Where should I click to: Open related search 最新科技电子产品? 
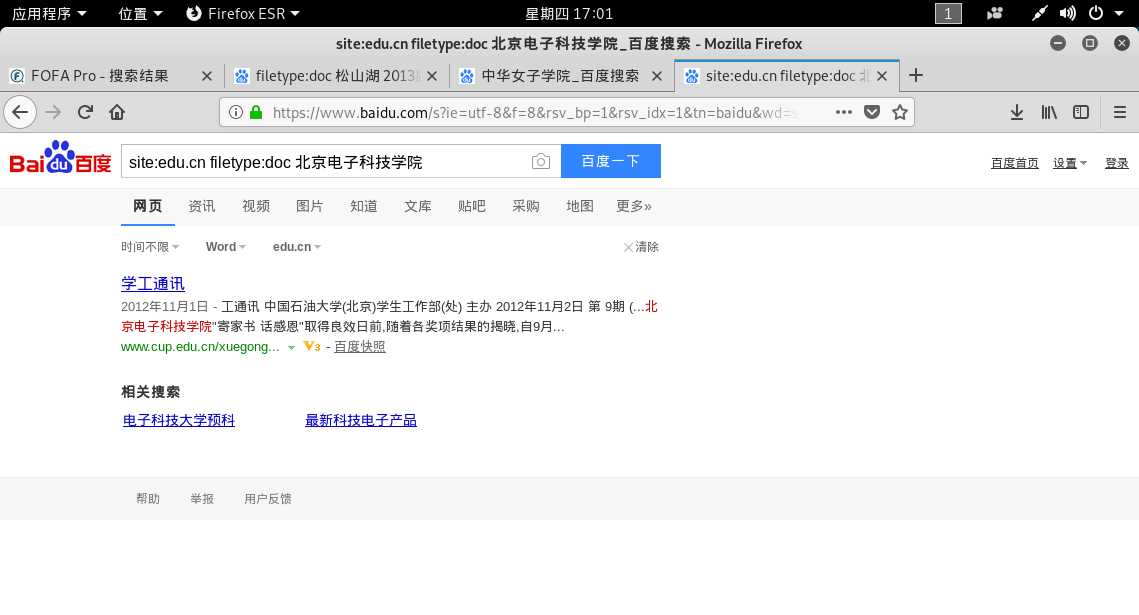(x=361, y=420)
